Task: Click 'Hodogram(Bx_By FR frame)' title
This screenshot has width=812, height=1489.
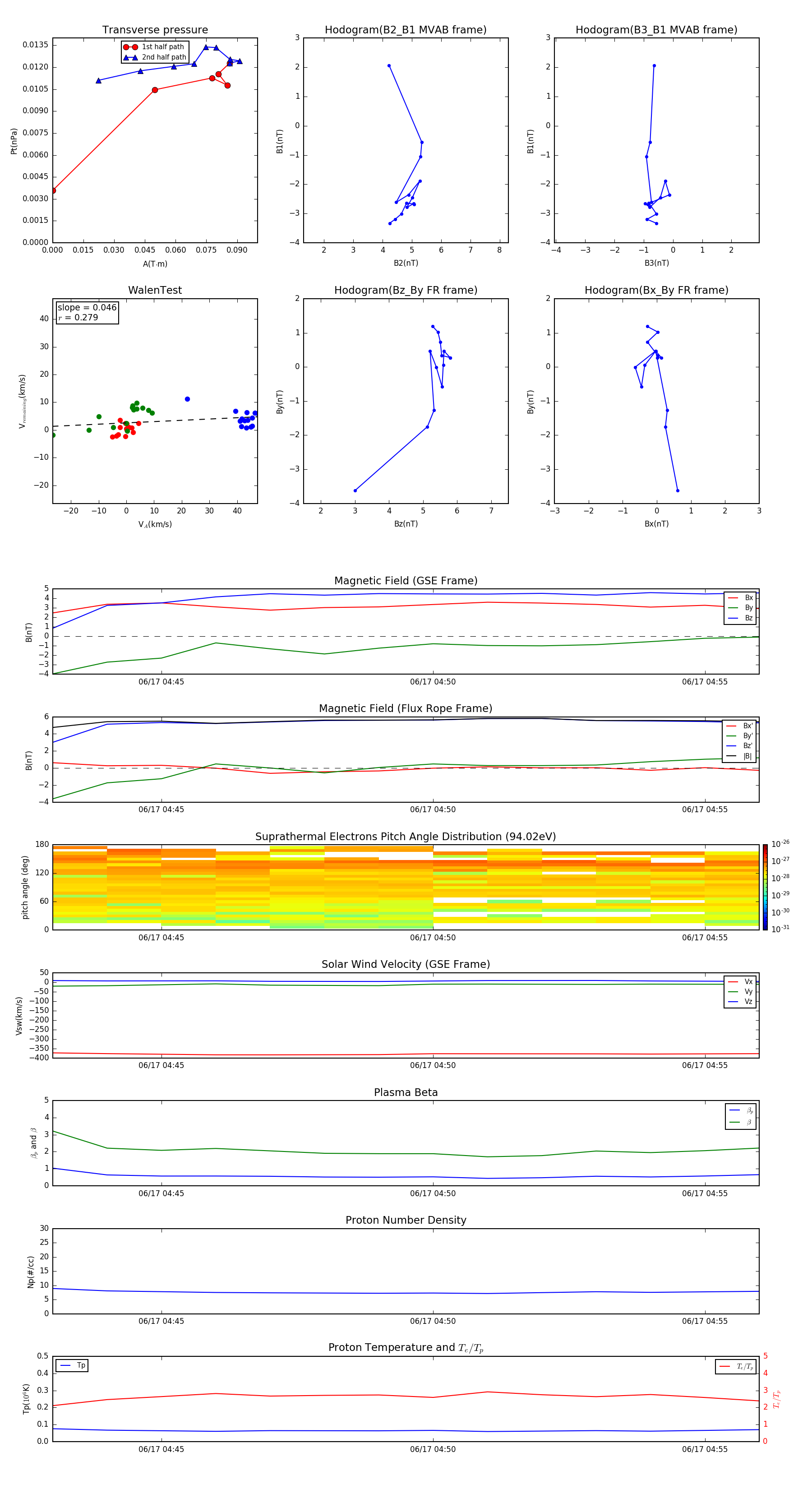Action: (656, 290)
